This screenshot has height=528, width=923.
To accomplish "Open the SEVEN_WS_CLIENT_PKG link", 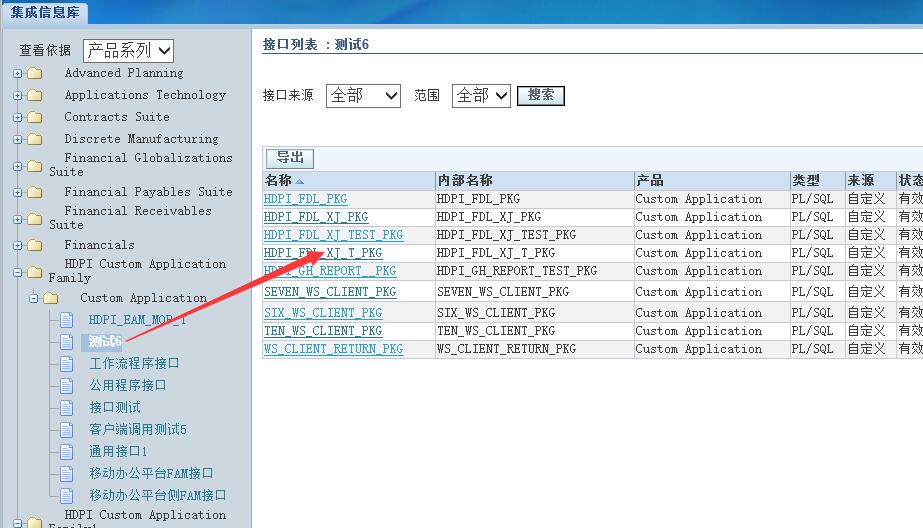I will (x=330, y=292).
